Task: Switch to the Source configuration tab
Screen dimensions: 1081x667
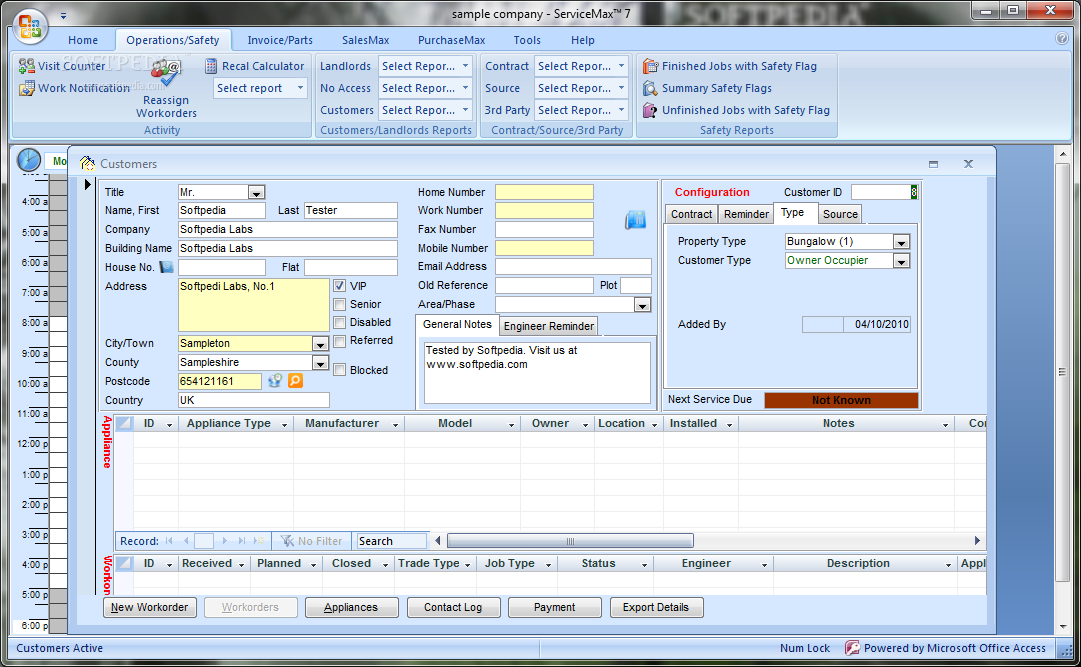Action: 840,214
